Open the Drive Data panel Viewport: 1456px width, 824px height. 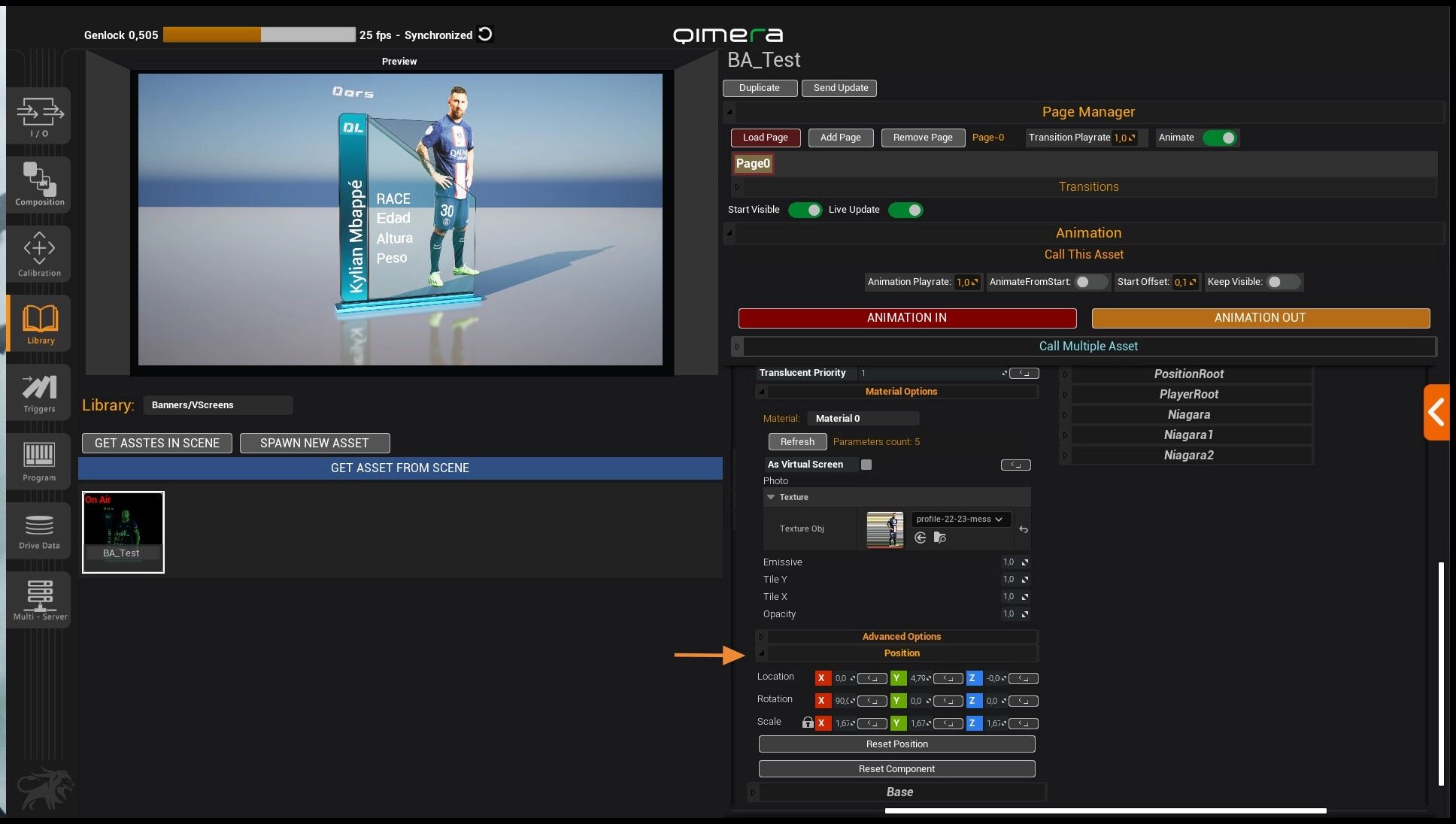[39, 531]
